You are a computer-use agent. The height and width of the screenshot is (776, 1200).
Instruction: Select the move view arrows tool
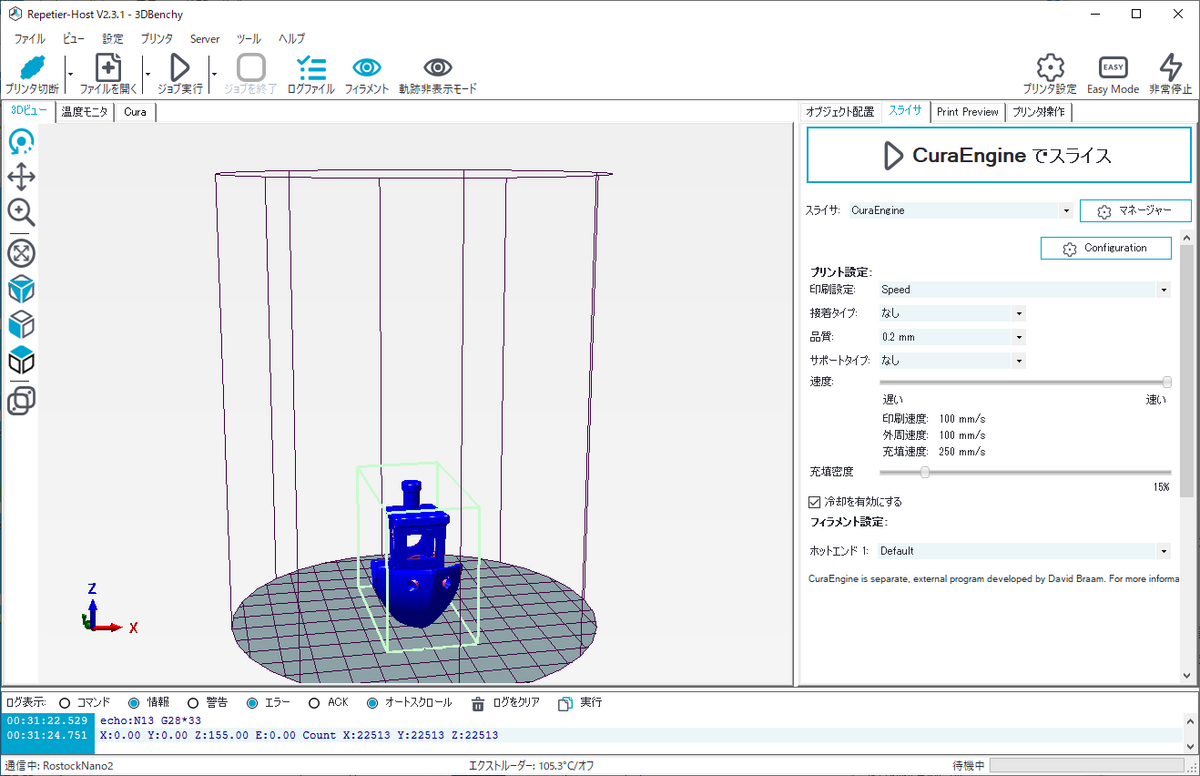pos(21,178)
